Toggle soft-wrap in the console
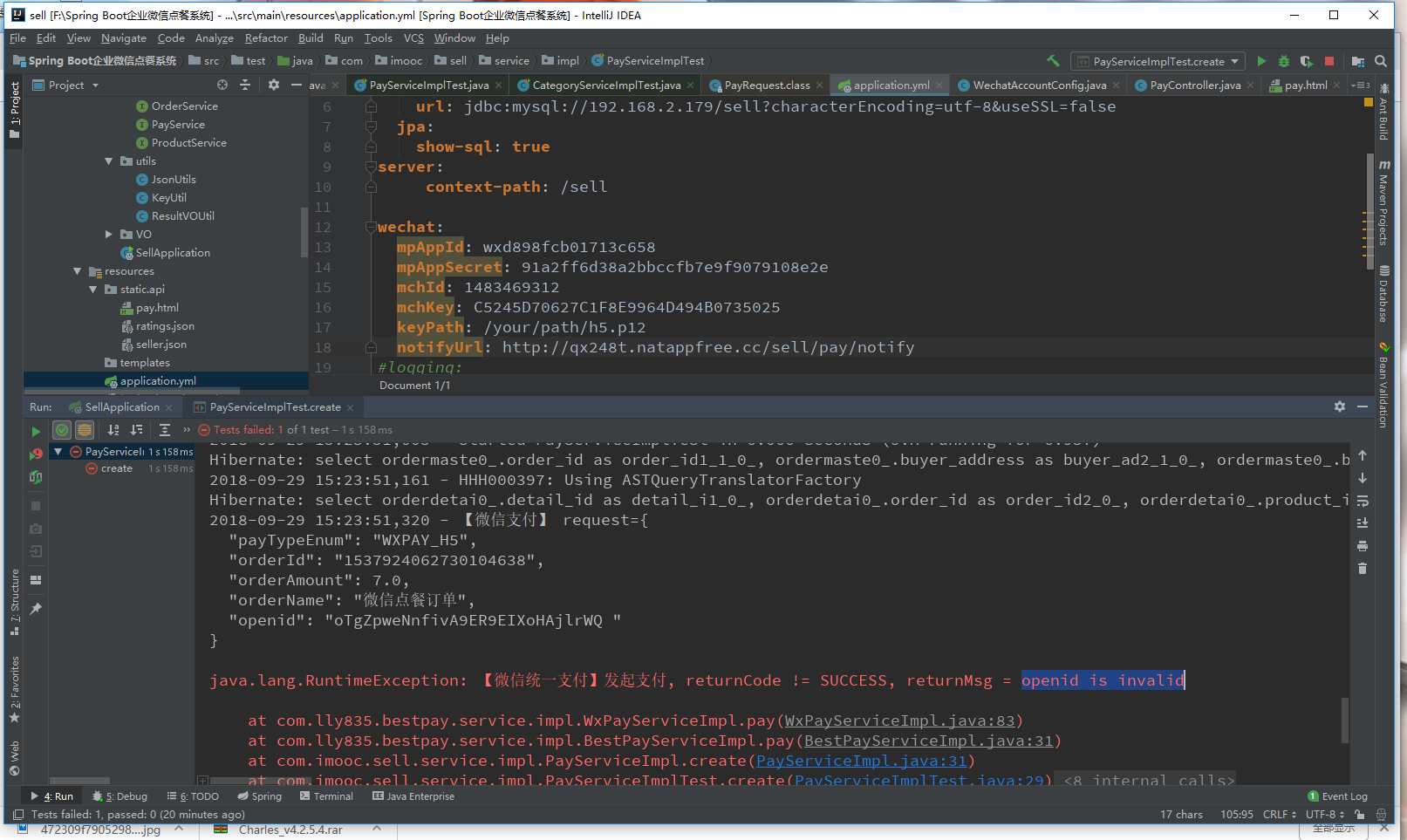The image size is (1407, 840). click(1363, 501)
